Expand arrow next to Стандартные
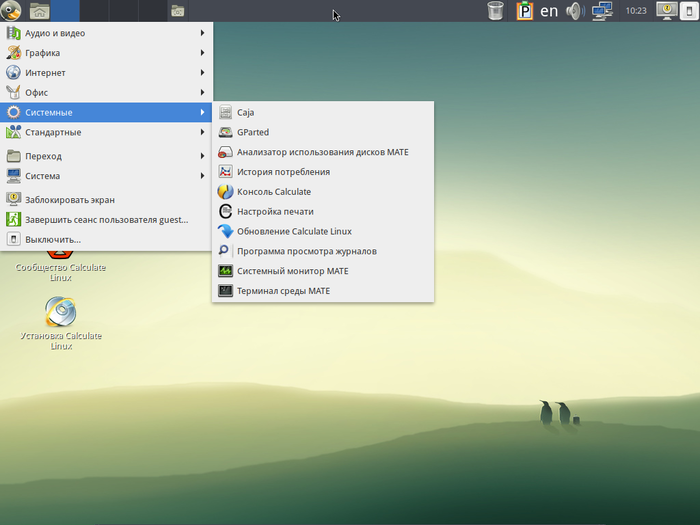This screenshot has width=700, height=525. pos(202,132)
